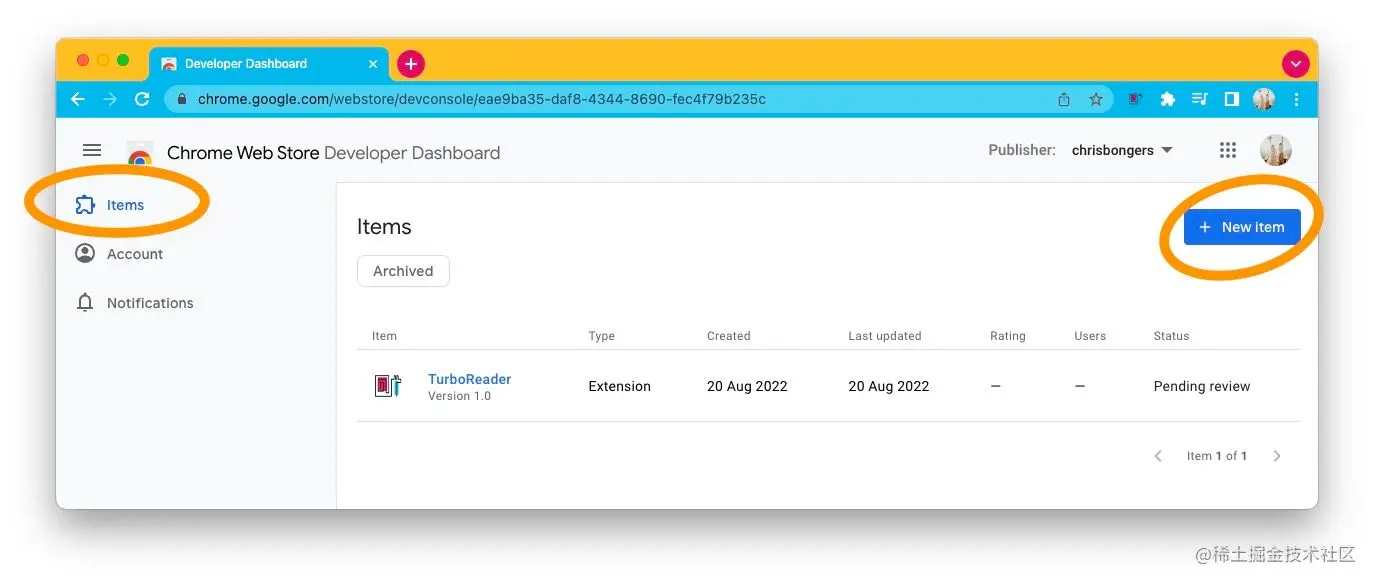Close the Developer Dashboard tab

(x=373, y=64)
